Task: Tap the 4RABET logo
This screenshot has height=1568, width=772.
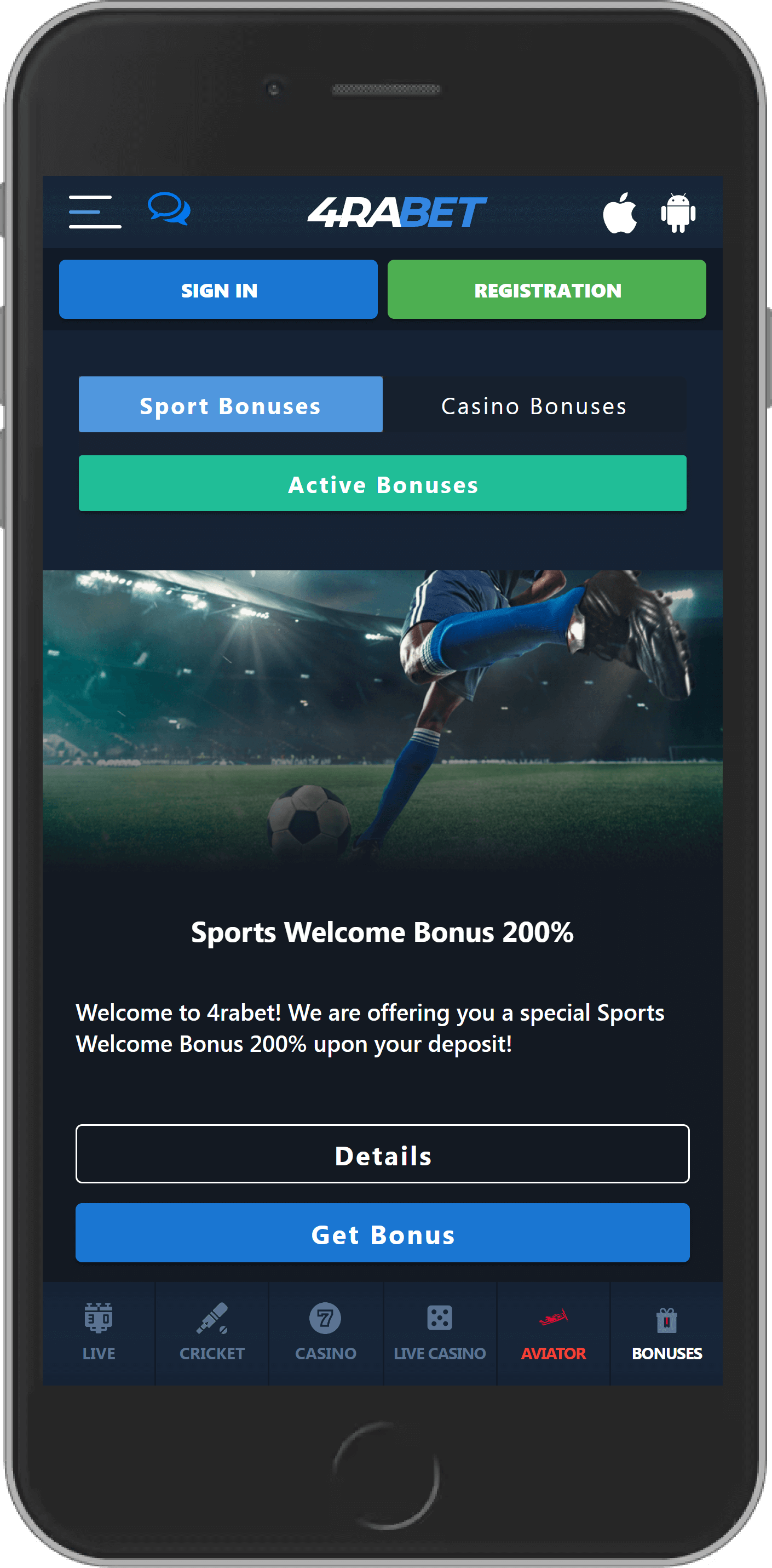Action: tap(396, 212)
